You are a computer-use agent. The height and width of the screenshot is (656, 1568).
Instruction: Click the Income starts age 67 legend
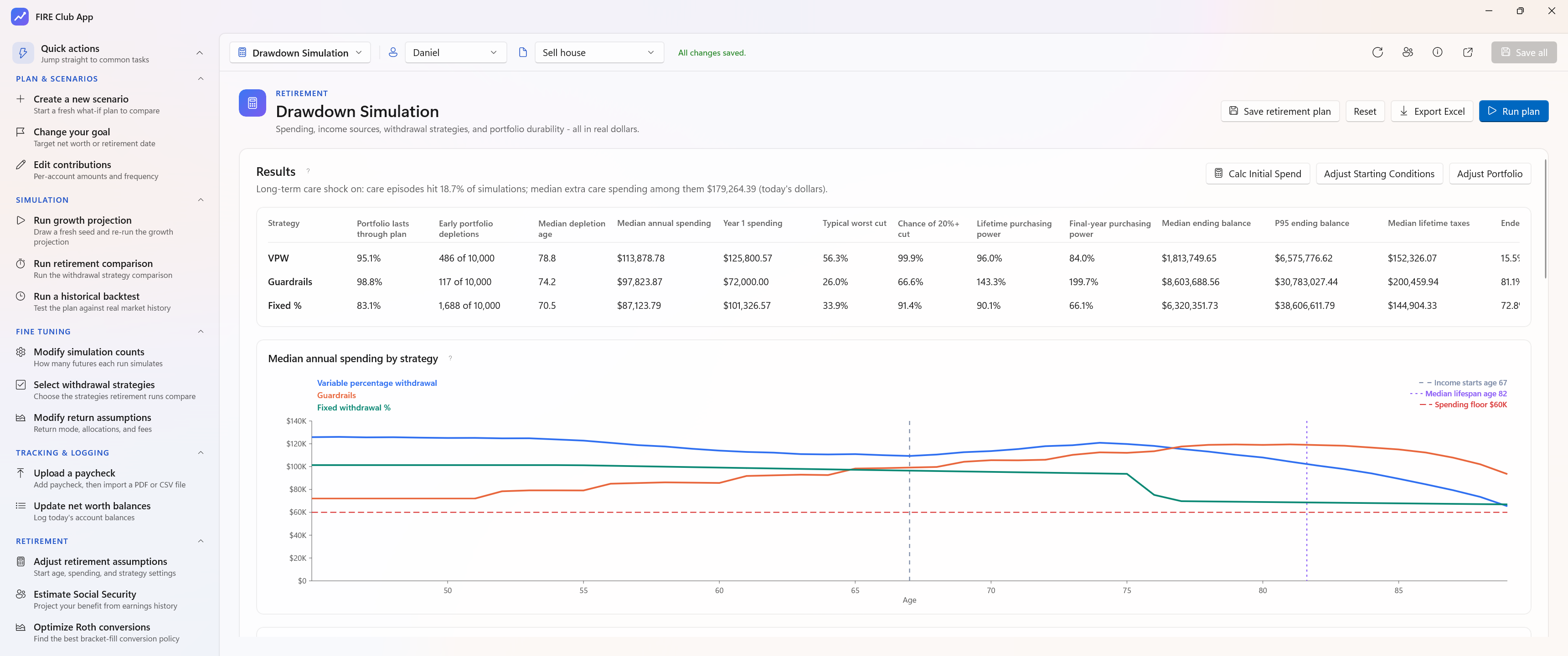coord(1463,382)
